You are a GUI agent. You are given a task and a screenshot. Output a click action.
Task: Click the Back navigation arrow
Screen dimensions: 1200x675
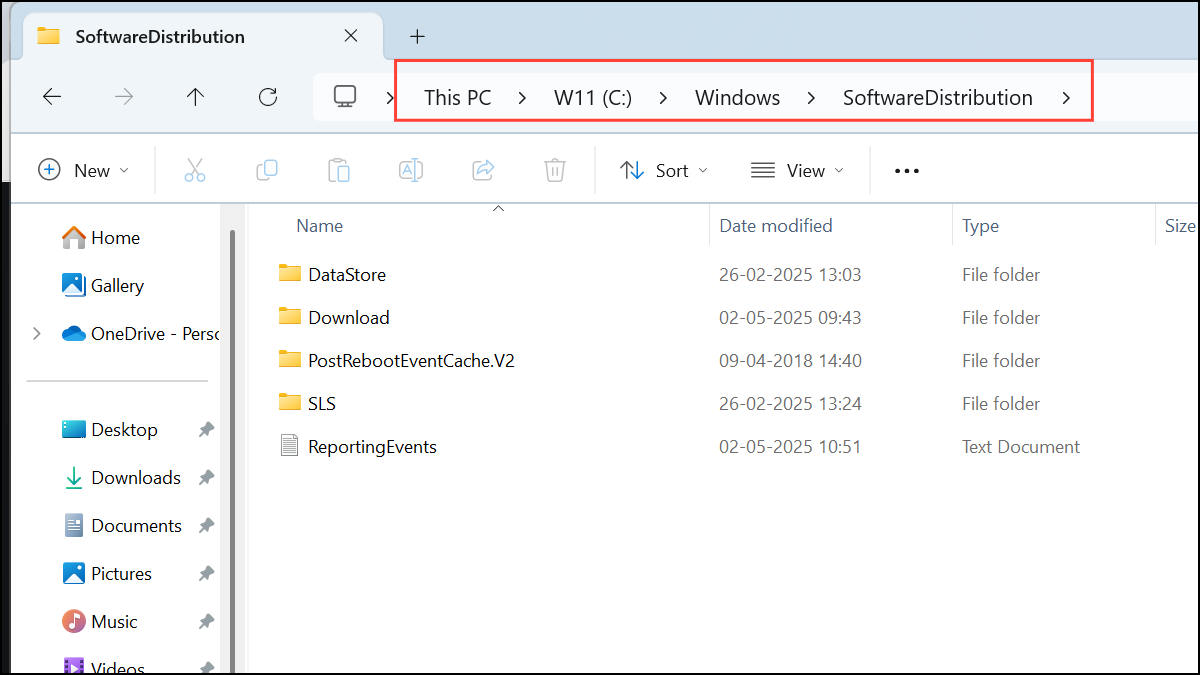click(52, 97)
